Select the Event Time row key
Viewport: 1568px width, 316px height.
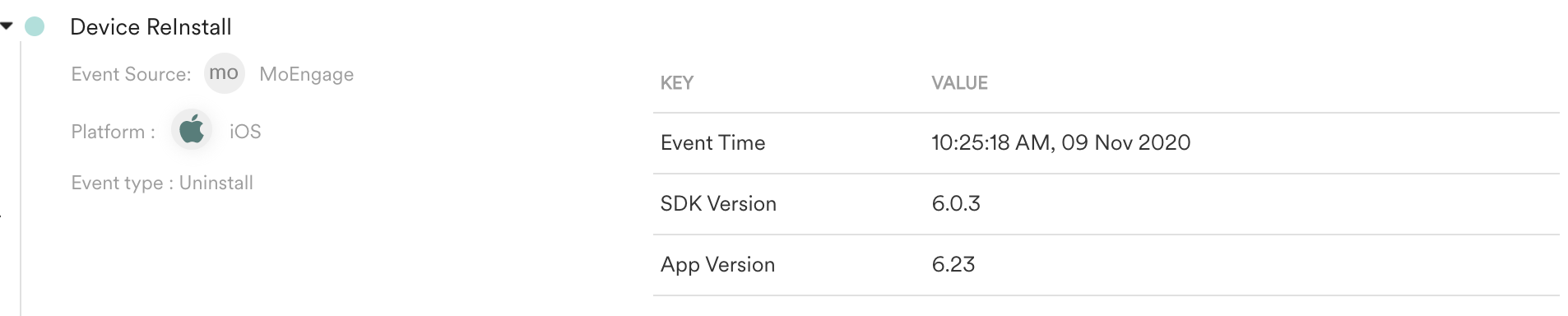click(712, 143)
